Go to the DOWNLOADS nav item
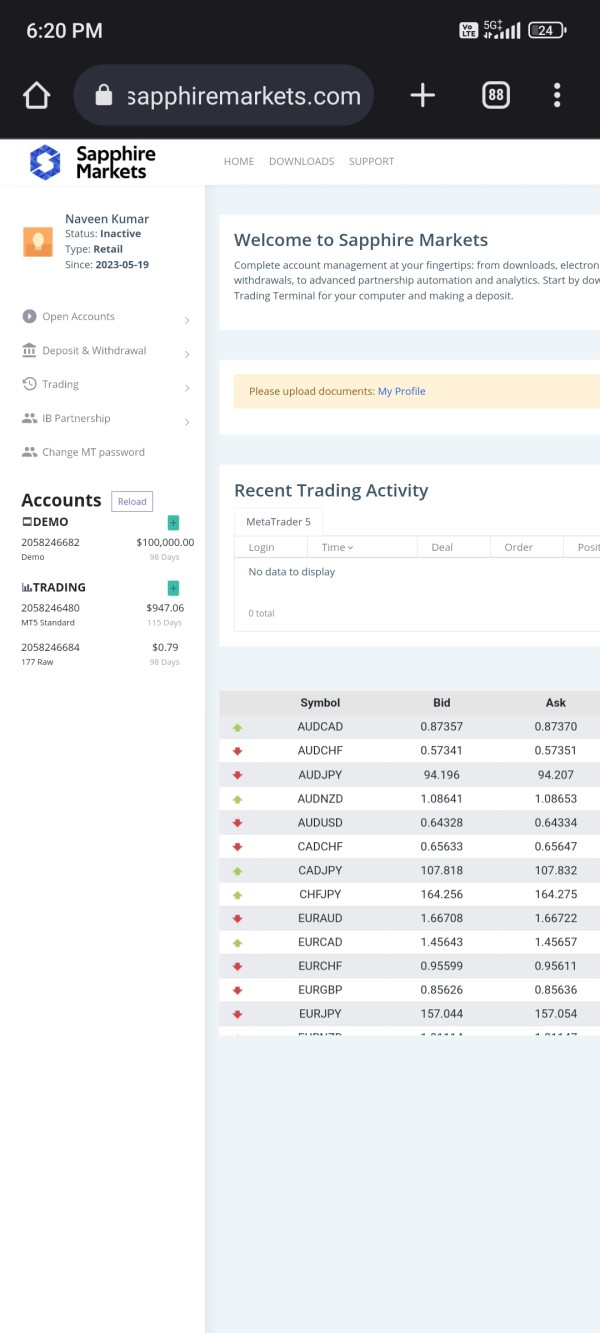 301,162
